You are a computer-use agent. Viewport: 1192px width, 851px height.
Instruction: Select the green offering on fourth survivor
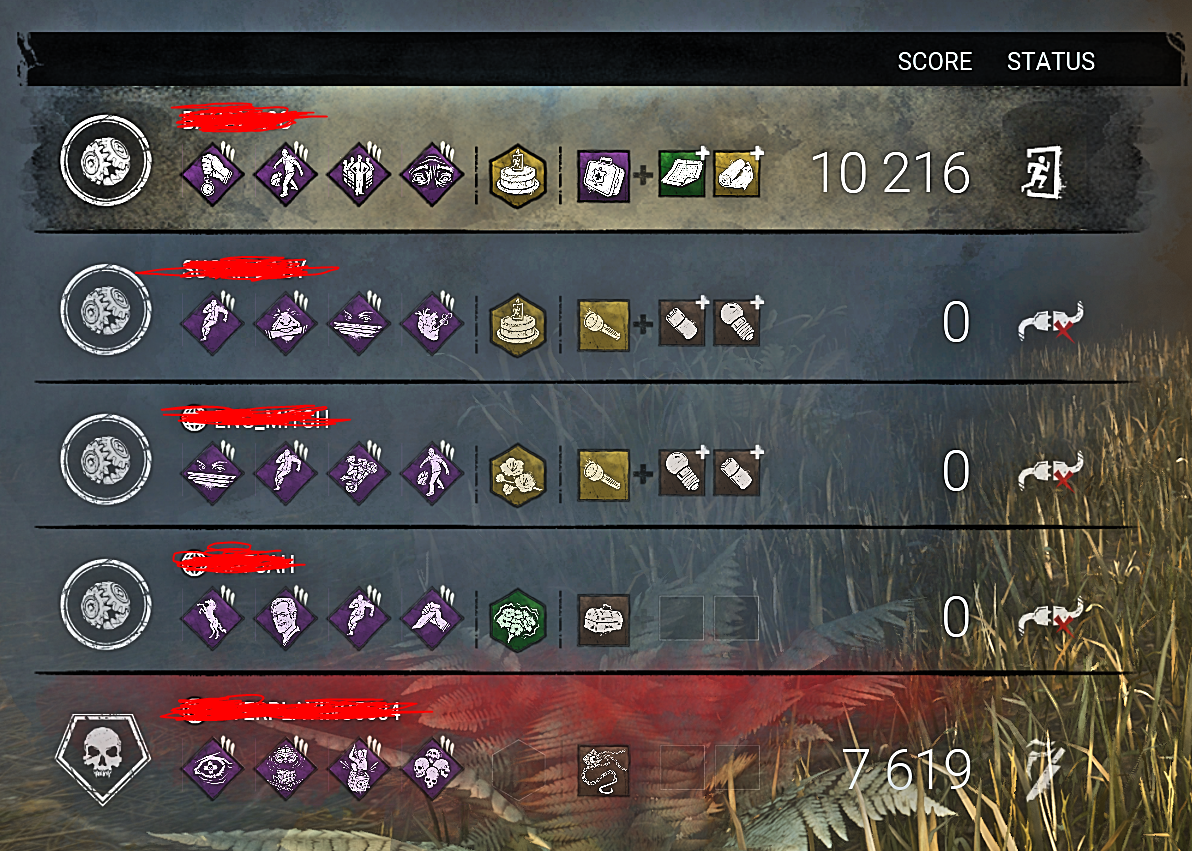[x=518, y=620]
